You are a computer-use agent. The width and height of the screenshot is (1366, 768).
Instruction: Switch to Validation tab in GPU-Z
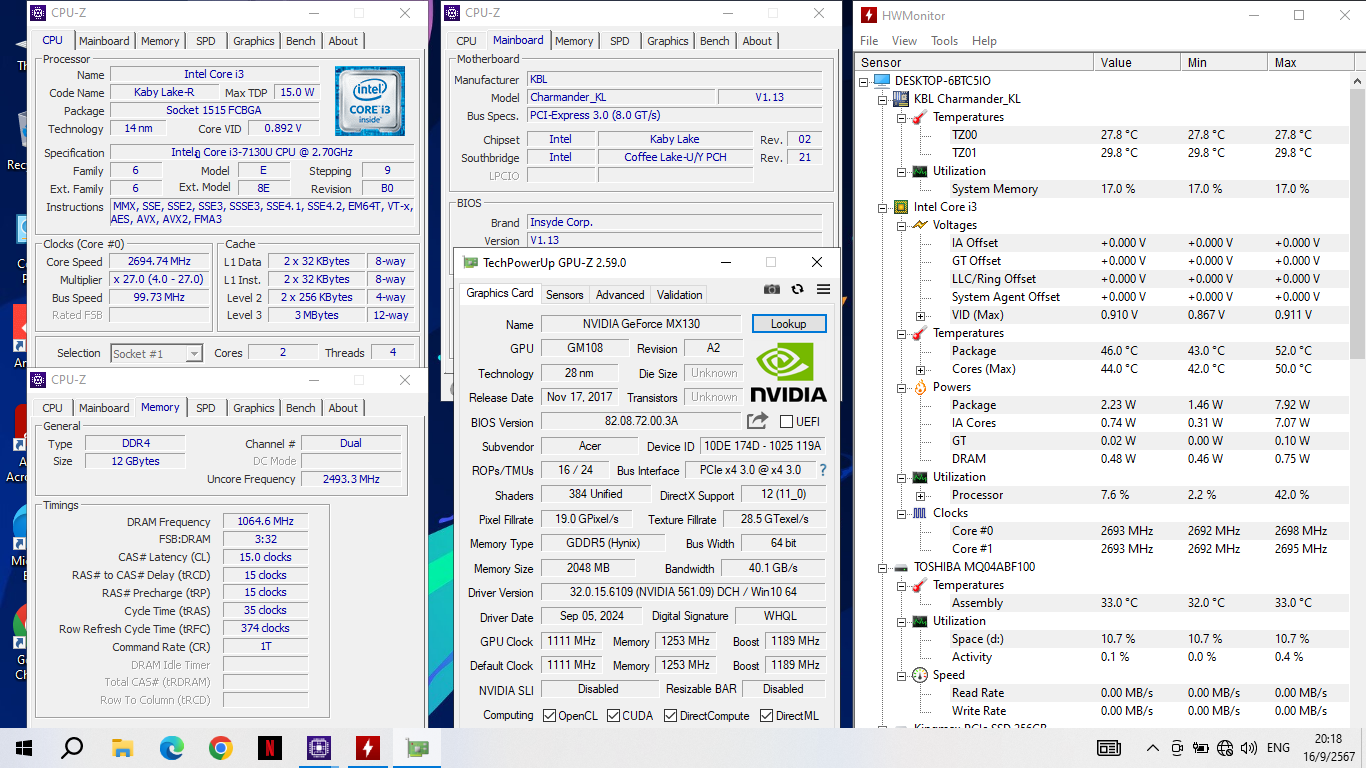click(x=679, y=295)
